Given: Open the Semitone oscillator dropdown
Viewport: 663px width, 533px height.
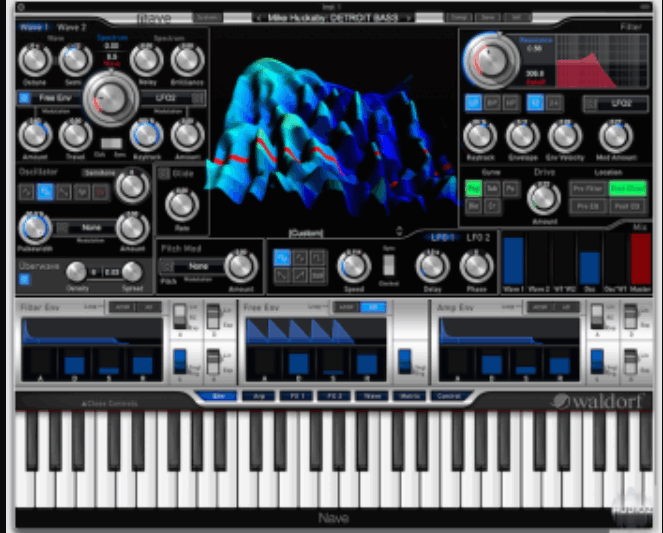Looking at the screenshot, I should pyautogui.click(x=99, y=173).
